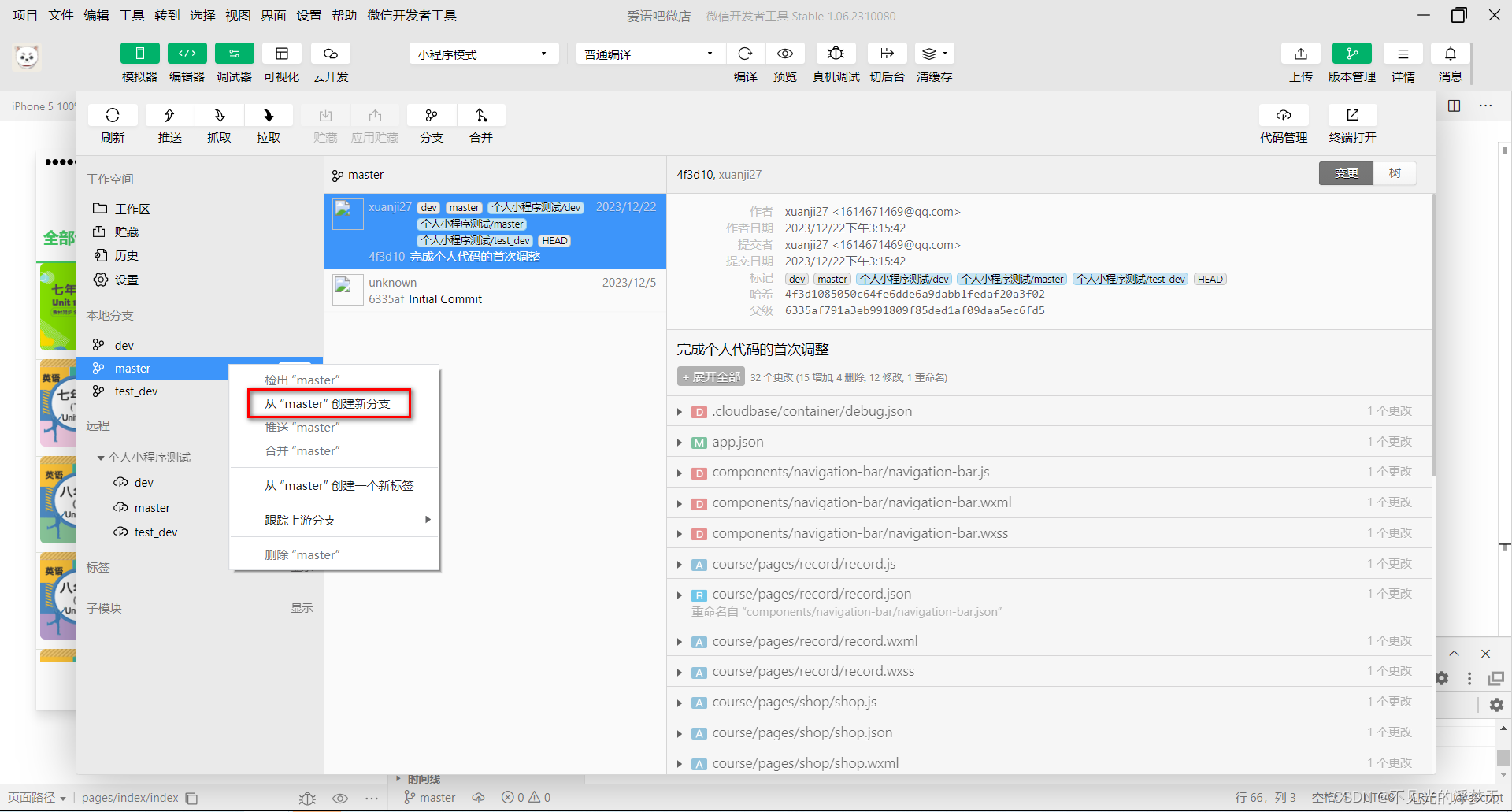The width and height of the screenshot is (1512, 812).
Task: Open the messages (消息) bell icon
Action: coord(1451,54)
